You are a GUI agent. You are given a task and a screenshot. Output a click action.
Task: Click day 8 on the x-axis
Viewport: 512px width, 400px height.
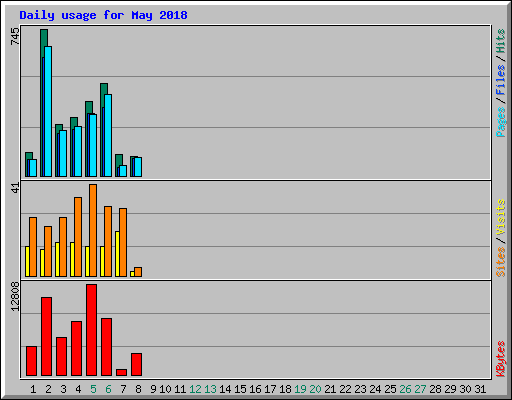click(138, 389)
